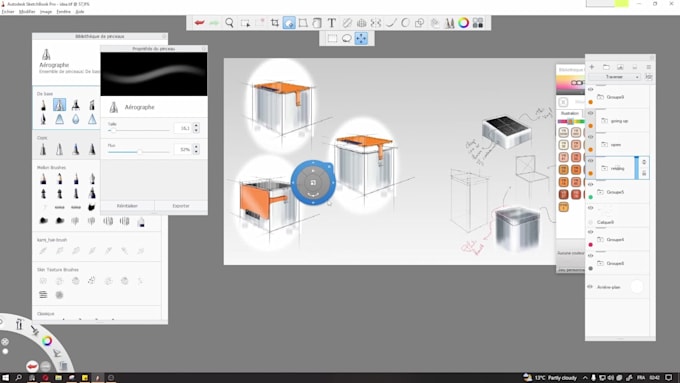Close the Propriétés du pinceau panel
680x383 pixels.
[x=203, y=49]
